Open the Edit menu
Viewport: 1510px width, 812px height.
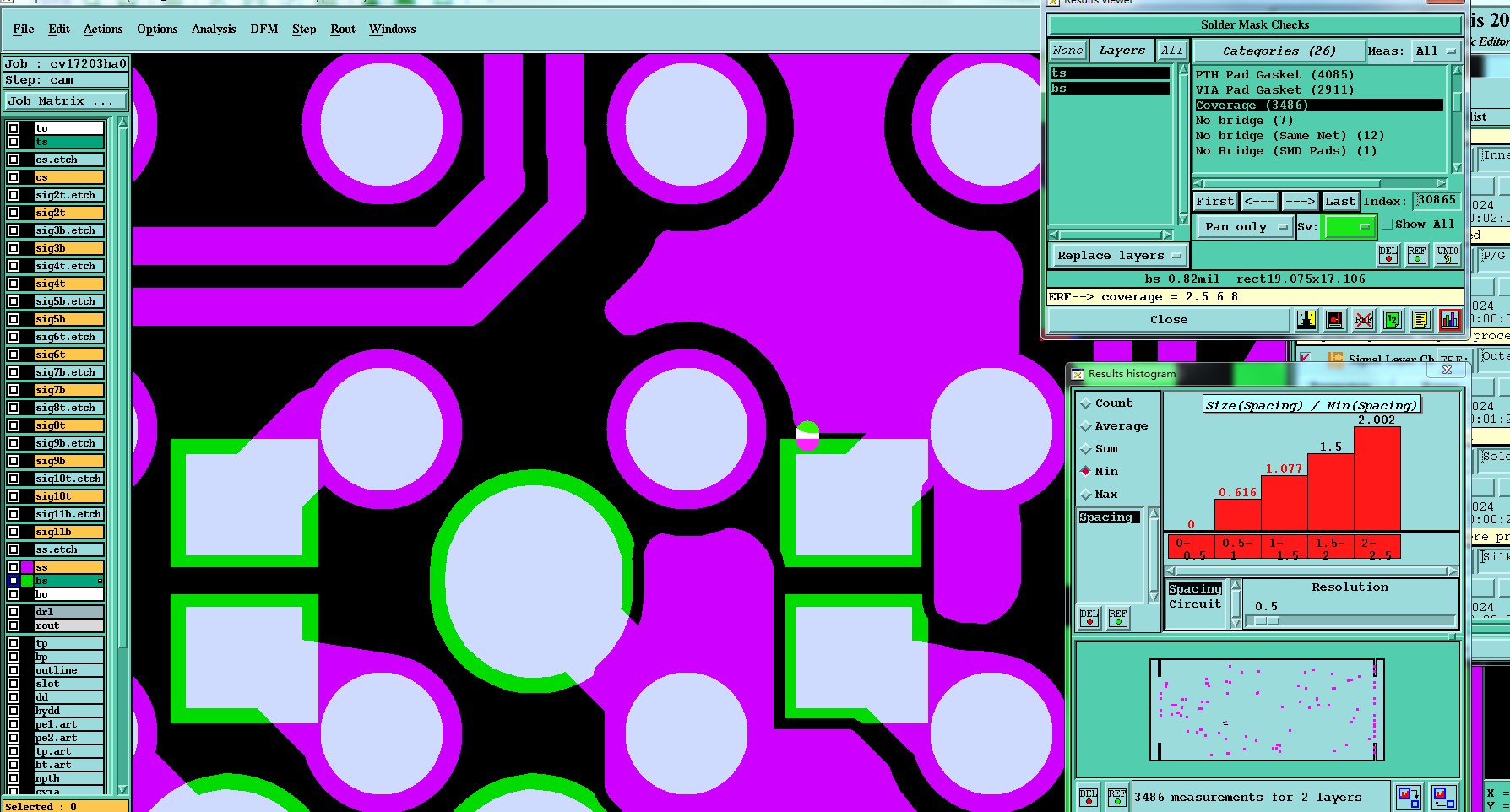tap(59, 29)
